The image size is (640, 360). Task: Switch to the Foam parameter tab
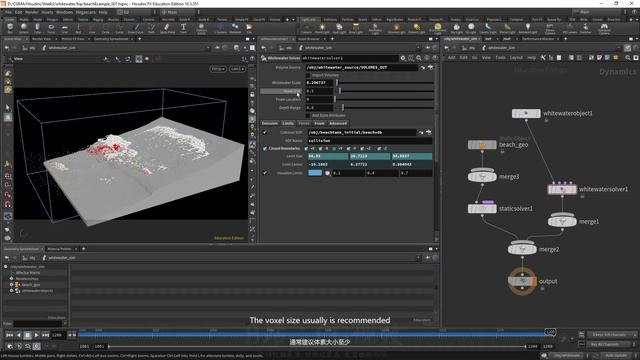point(319,123)
